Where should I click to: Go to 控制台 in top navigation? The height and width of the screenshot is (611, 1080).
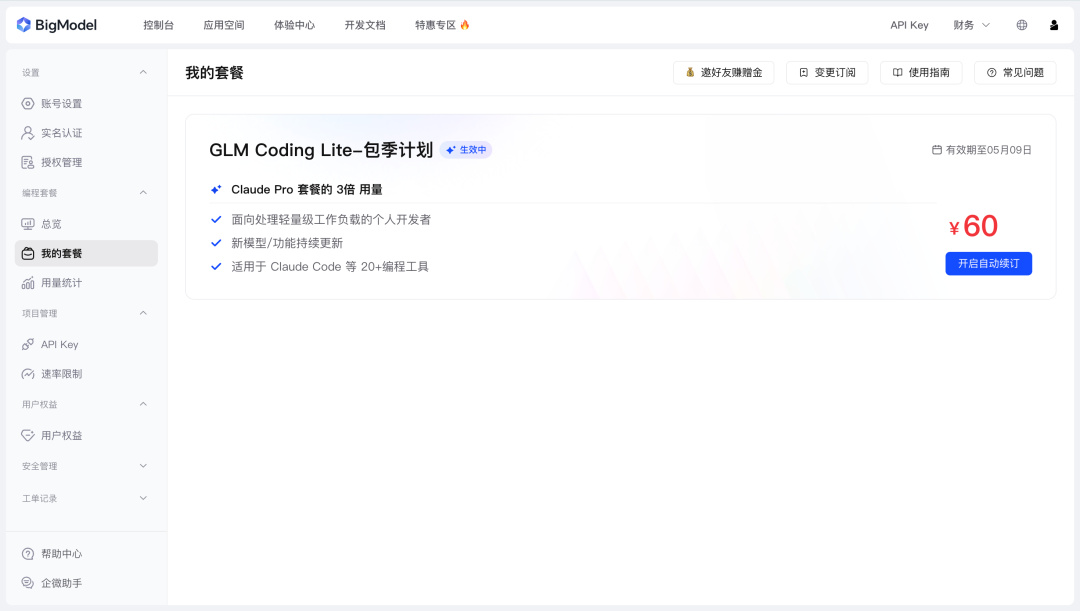tap(158, 25)
